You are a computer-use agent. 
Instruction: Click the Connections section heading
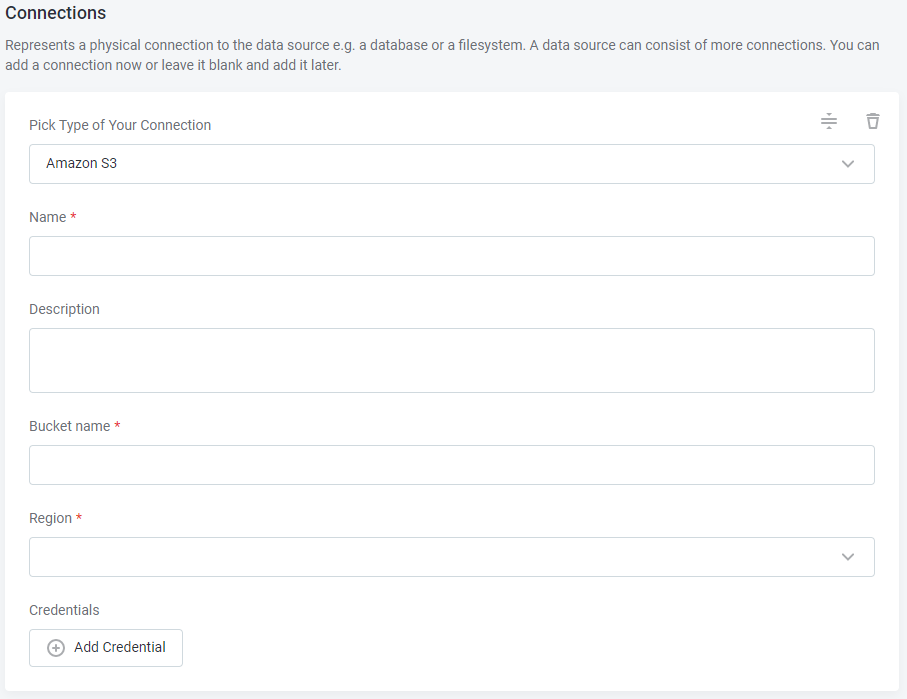coord(56,14)
